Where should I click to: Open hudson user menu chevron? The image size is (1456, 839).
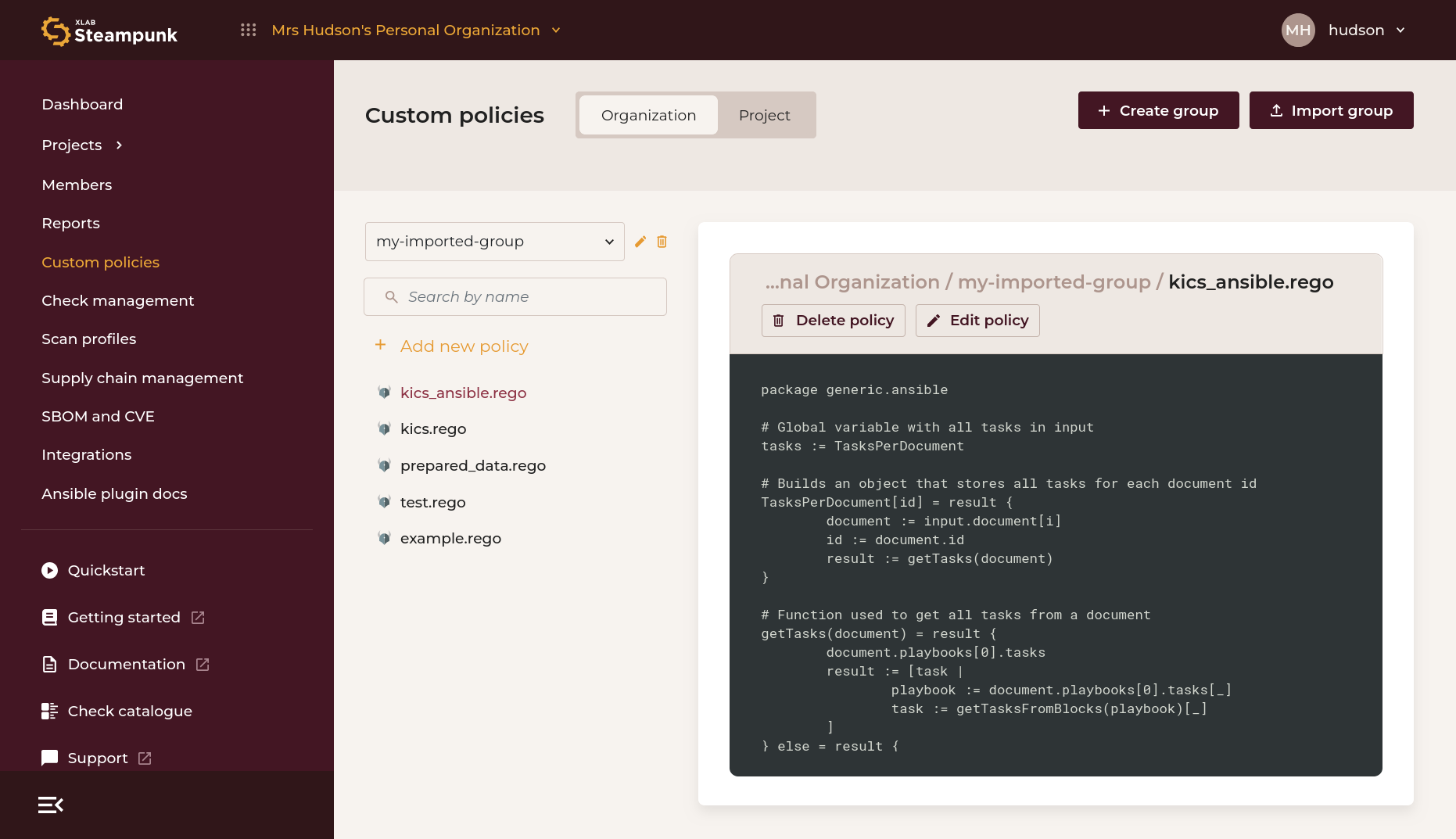(x=1400, y=30)
